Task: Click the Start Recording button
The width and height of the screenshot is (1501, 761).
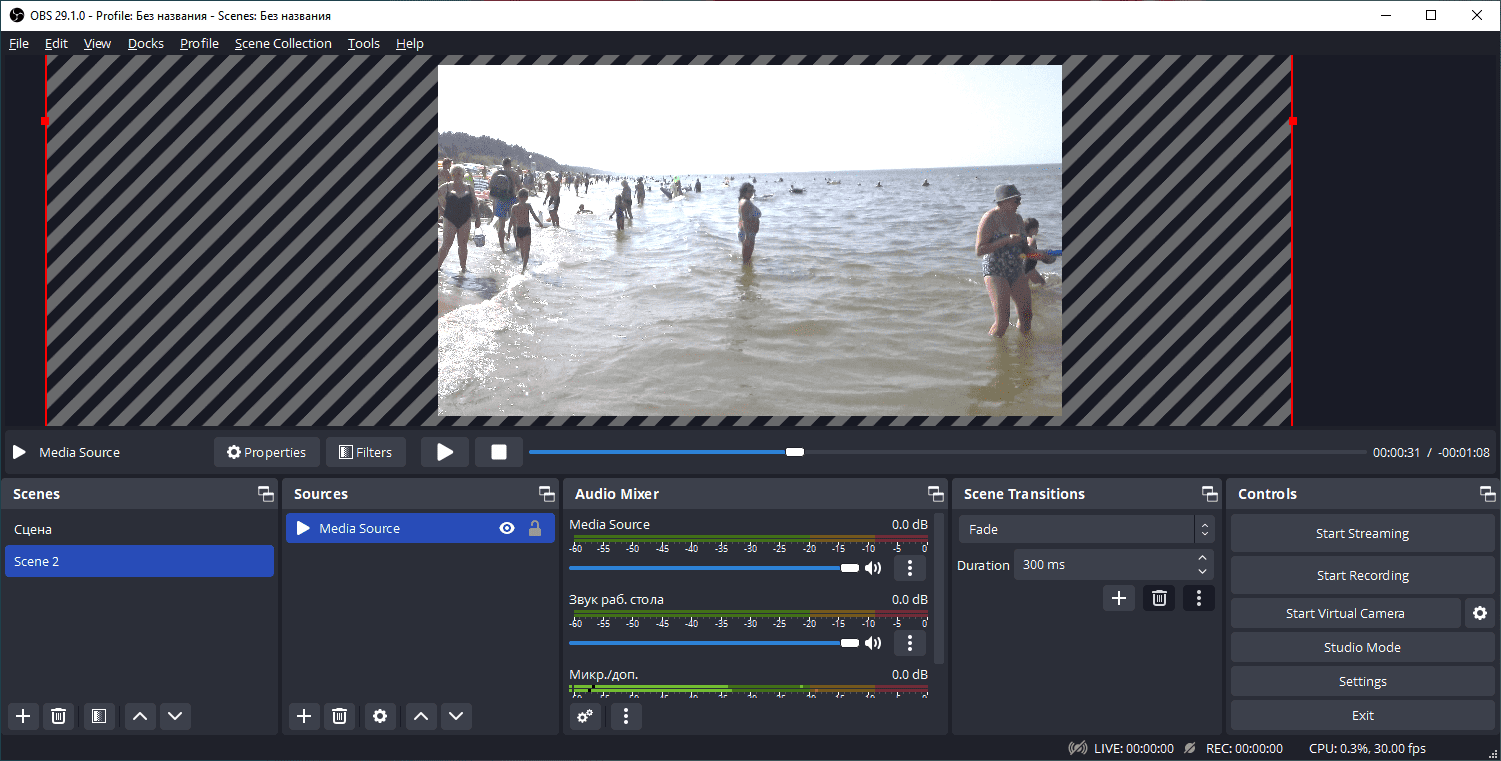Action: 1362,575
